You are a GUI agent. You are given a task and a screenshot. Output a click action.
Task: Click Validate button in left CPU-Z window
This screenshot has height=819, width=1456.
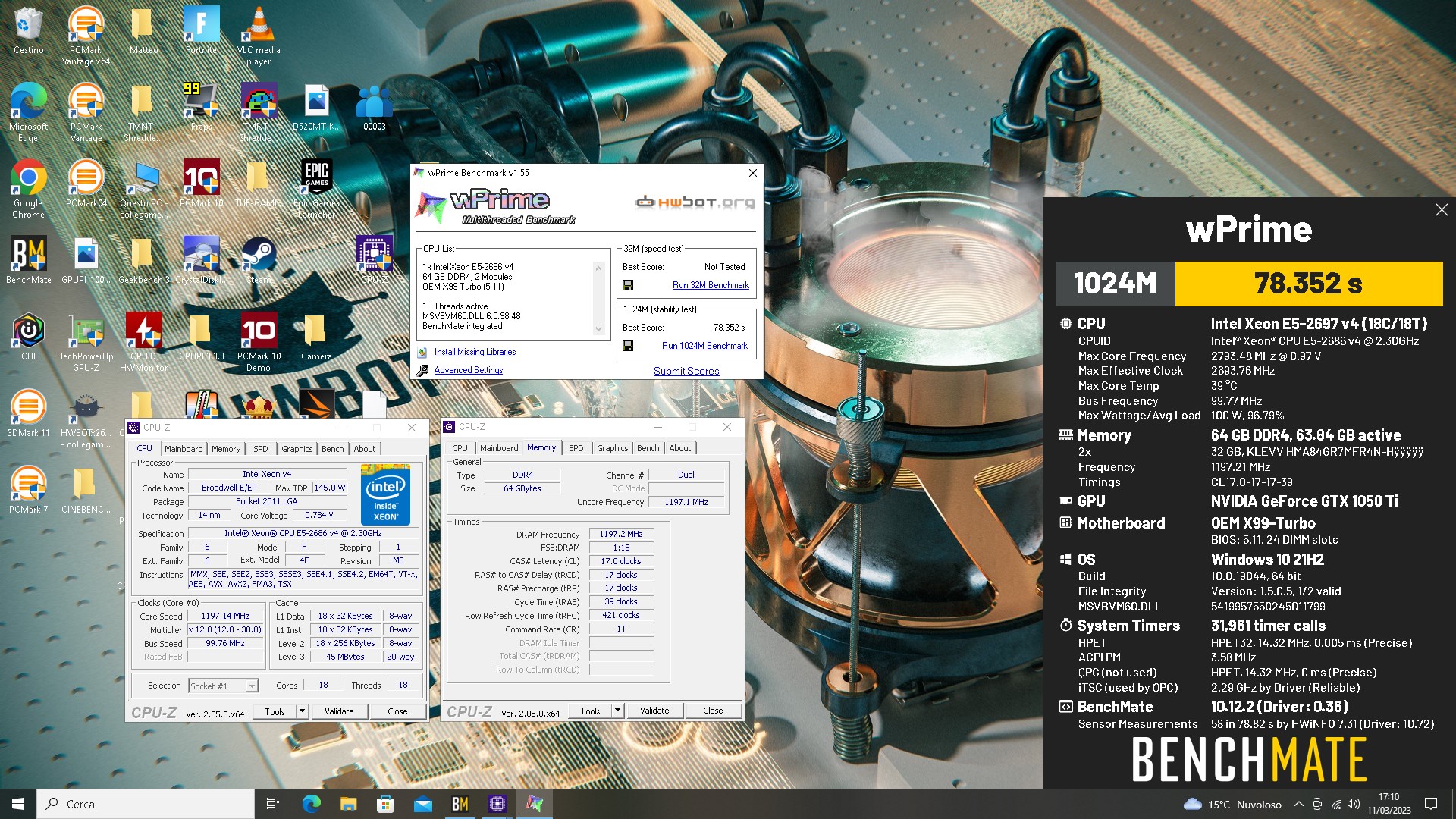click(339, 711)
